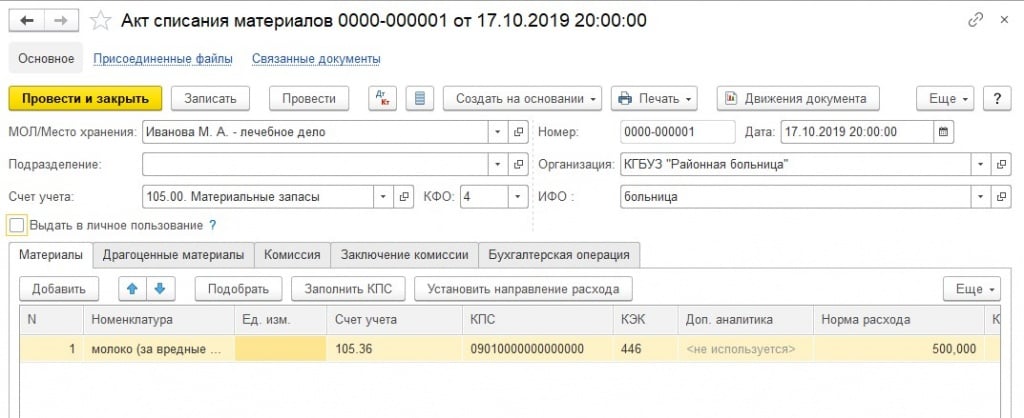Expand the Счет учета dropdown list
The image size is (1024, 418).
point(382,197)
